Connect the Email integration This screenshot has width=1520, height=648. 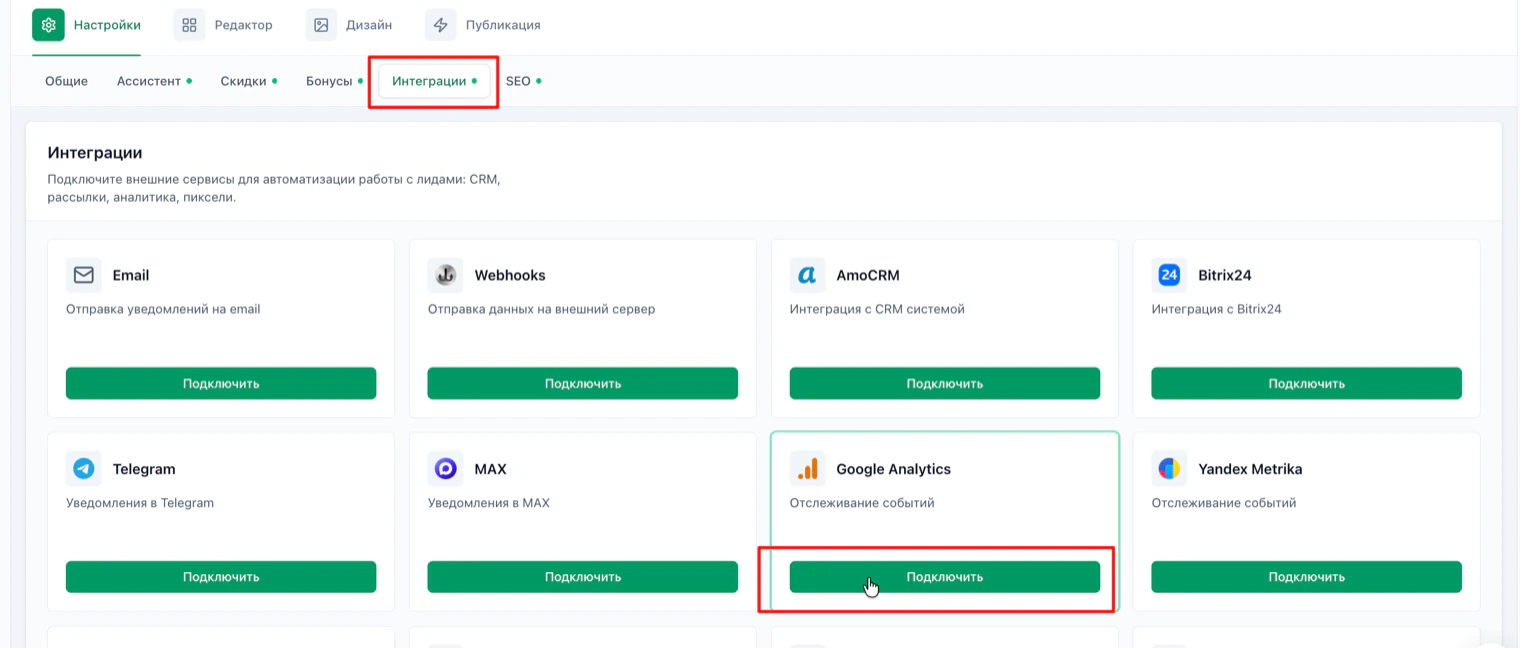click(x=221, y=383)
